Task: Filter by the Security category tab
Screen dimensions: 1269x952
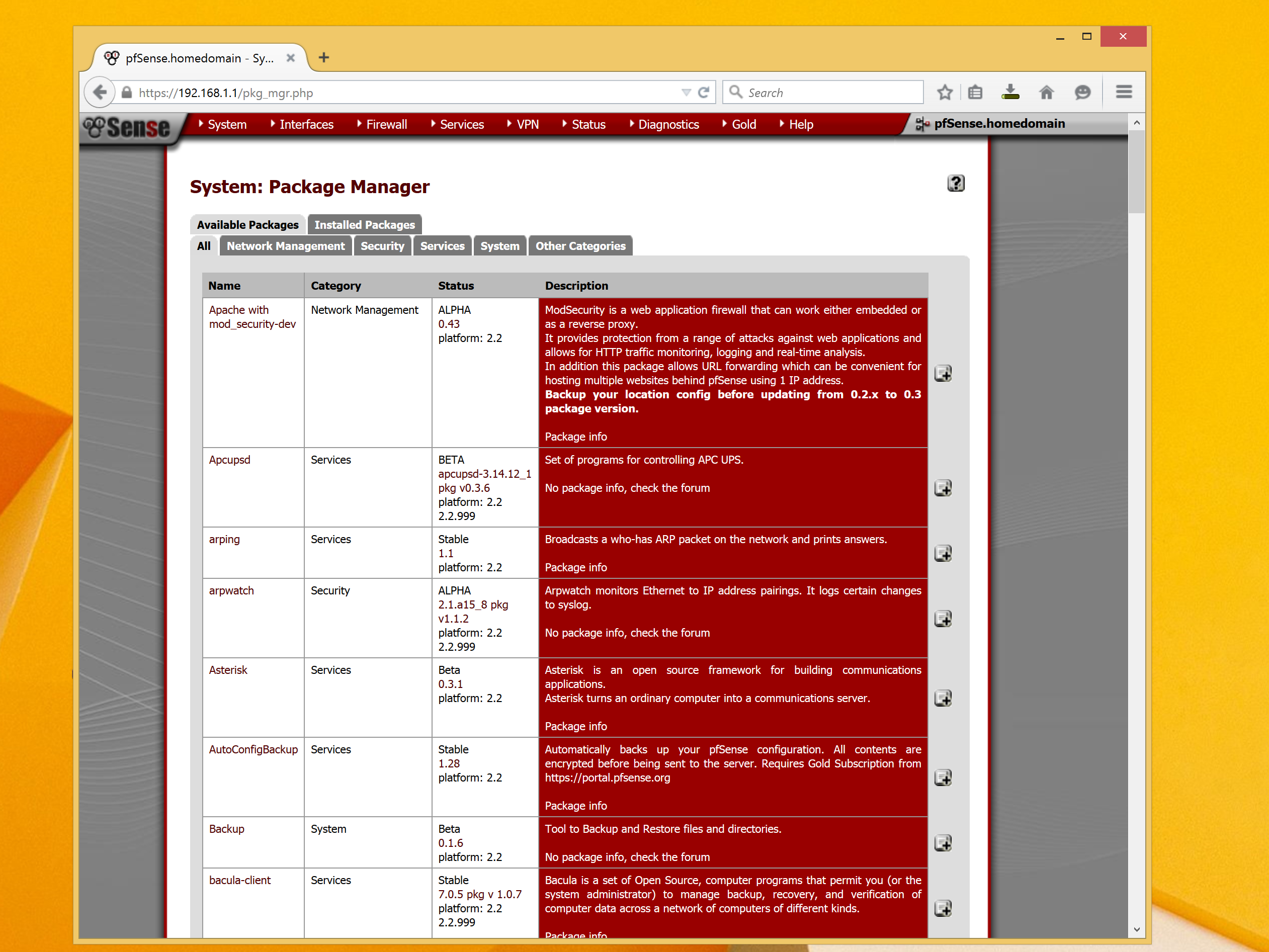Action: click(x=382, y=246)
